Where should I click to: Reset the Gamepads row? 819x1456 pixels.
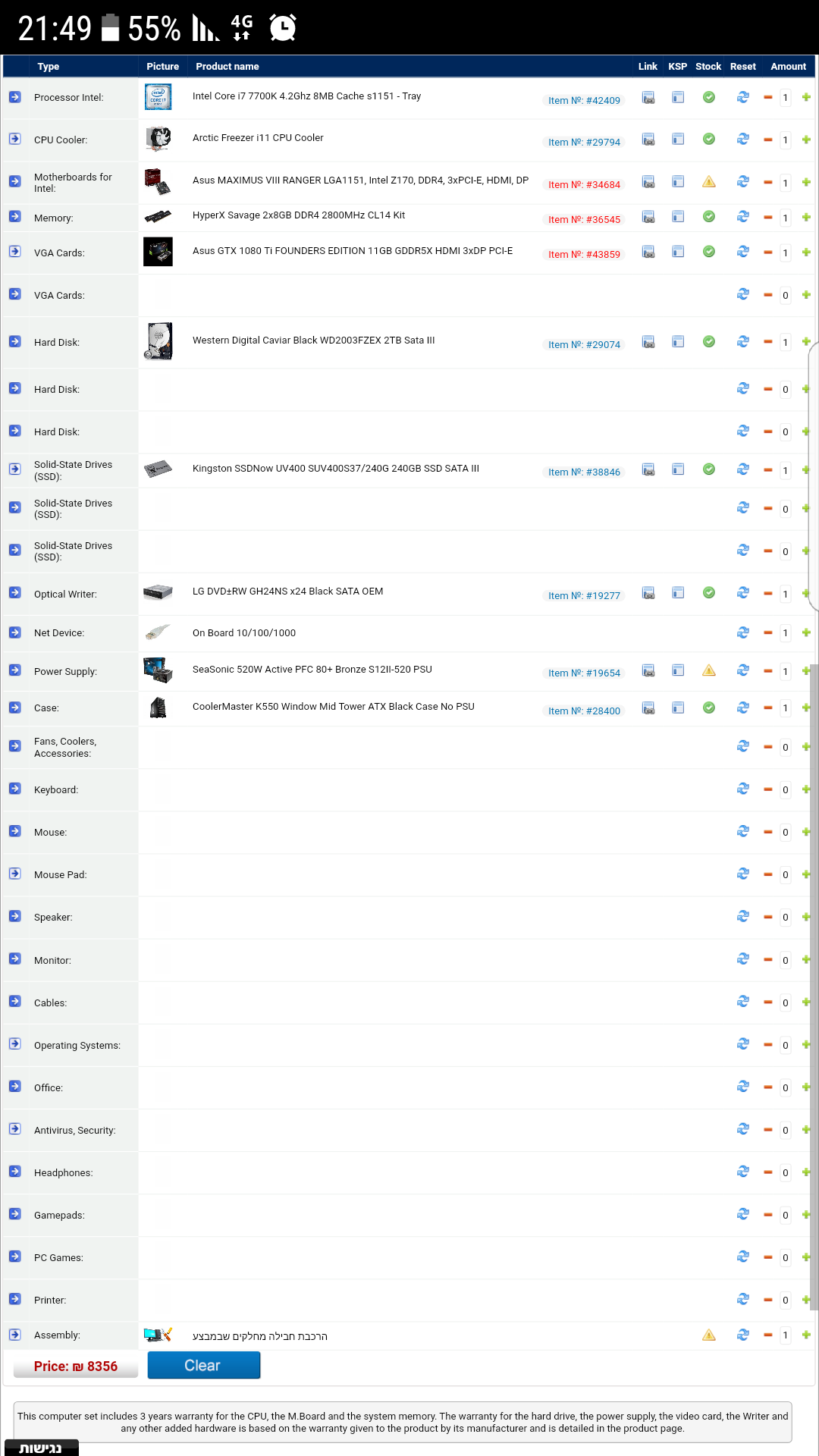(743, 1213)
